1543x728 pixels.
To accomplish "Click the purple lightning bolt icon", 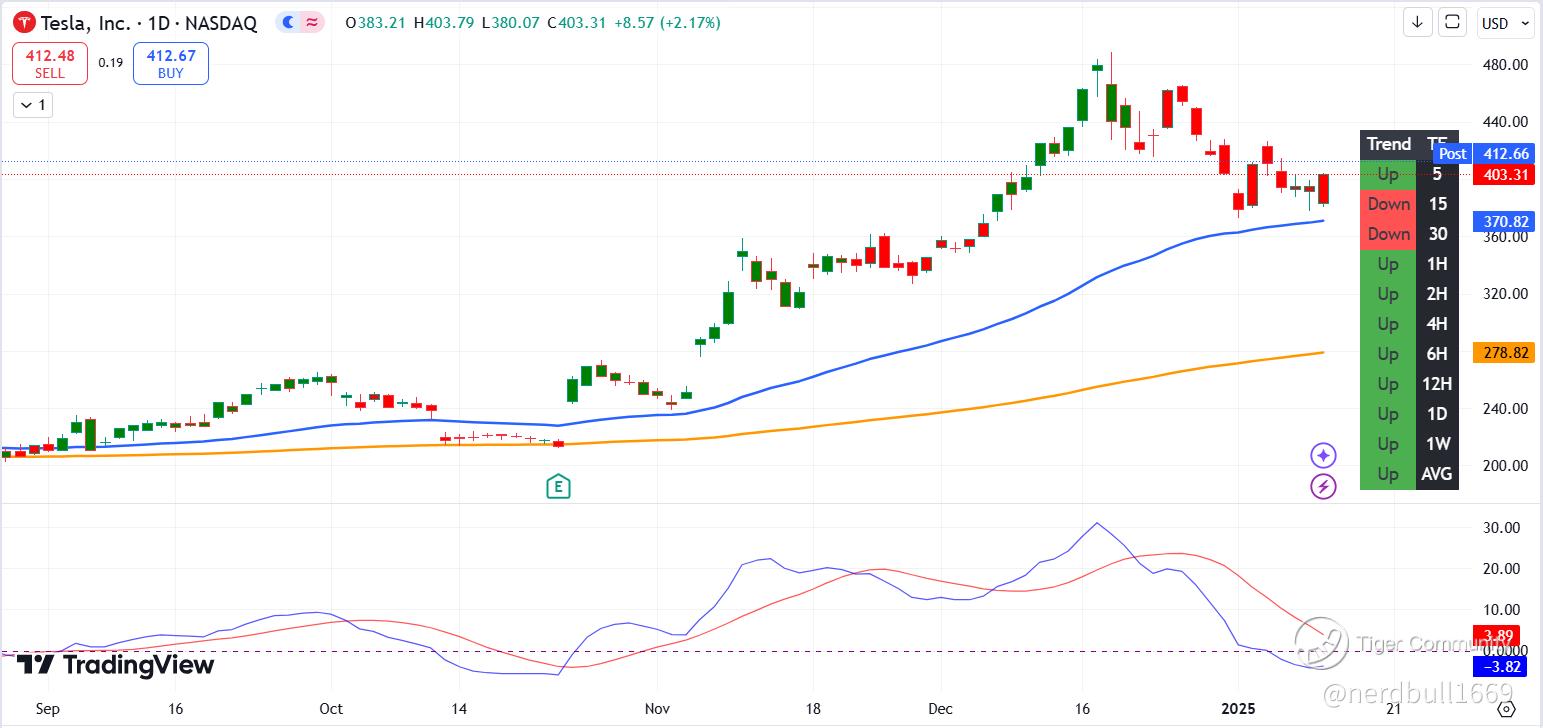I will pyautogui.click(x=1323, y=487).
